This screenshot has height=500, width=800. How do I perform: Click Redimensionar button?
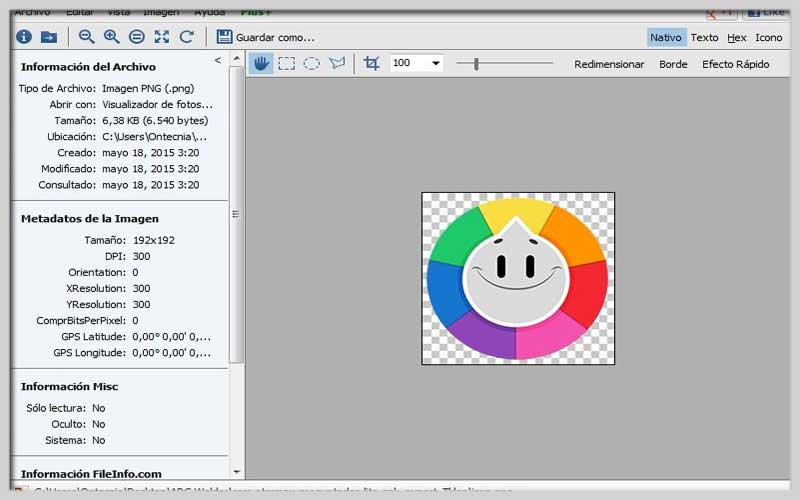[609, 64]
